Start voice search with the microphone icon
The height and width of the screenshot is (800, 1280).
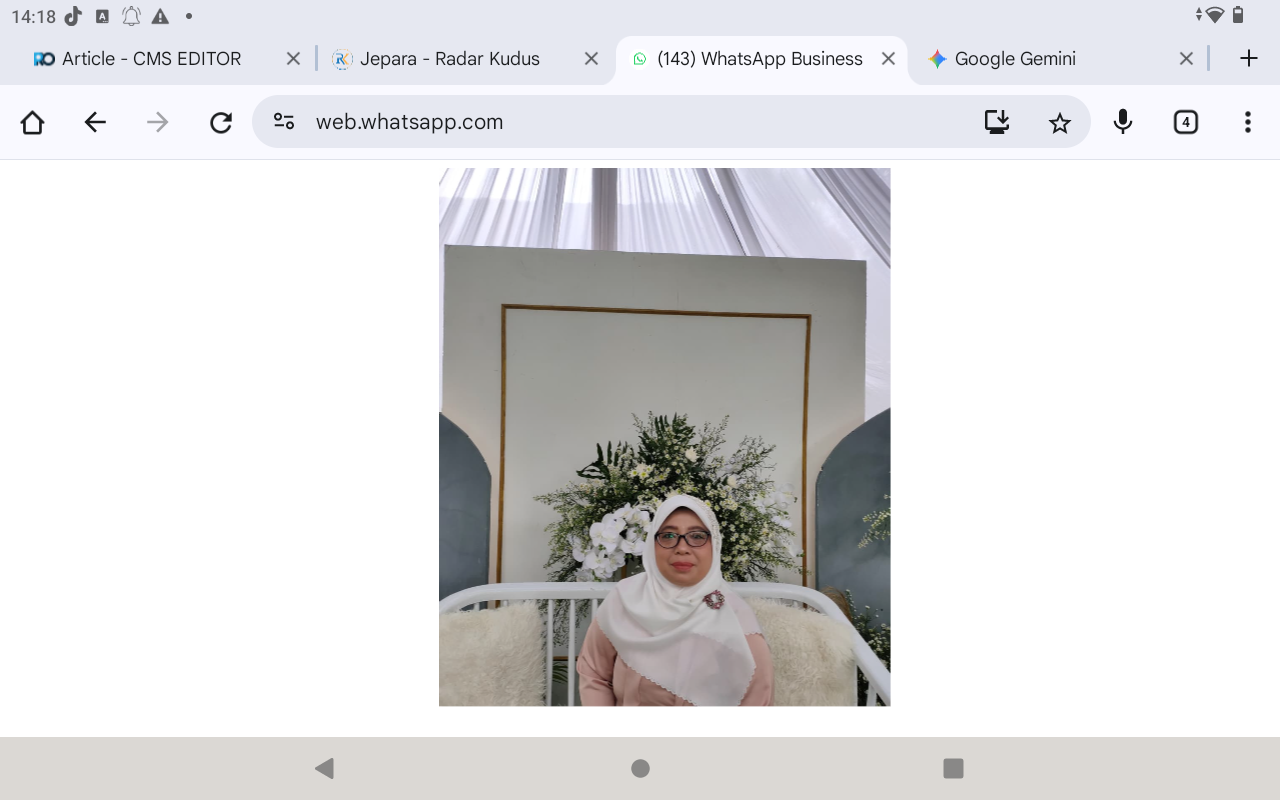1123,121
